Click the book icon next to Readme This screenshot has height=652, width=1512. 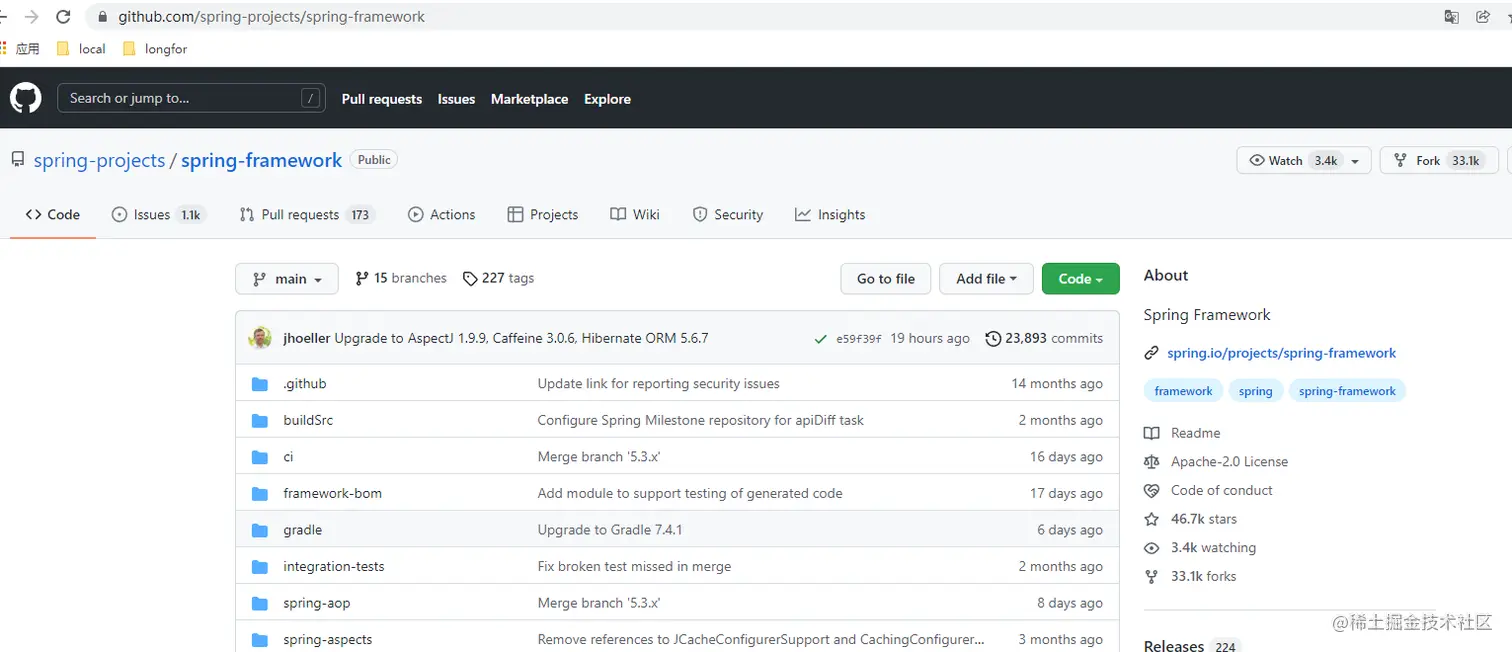point(1152,433)
